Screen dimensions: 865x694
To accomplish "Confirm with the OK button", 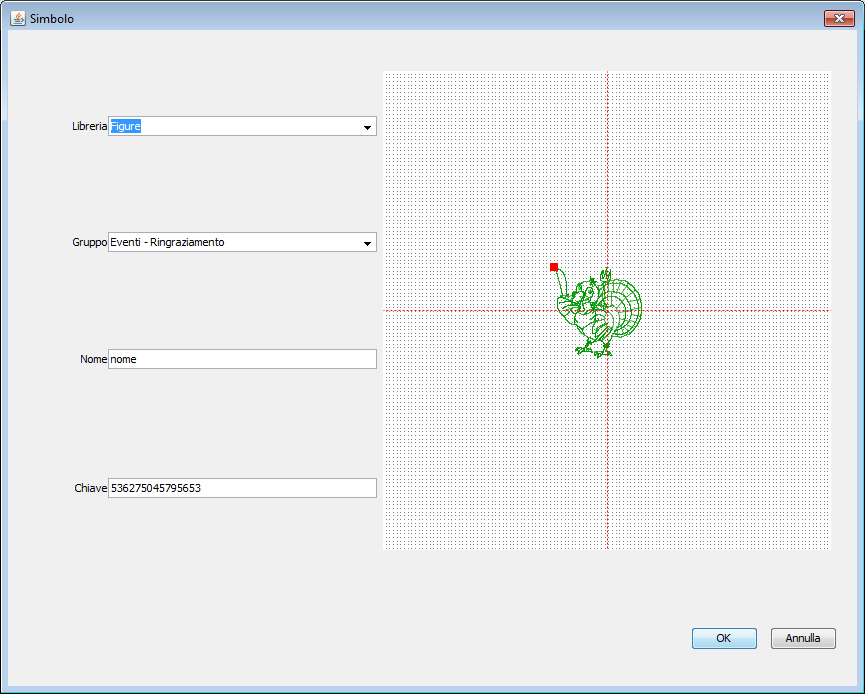I will (723, 638).
